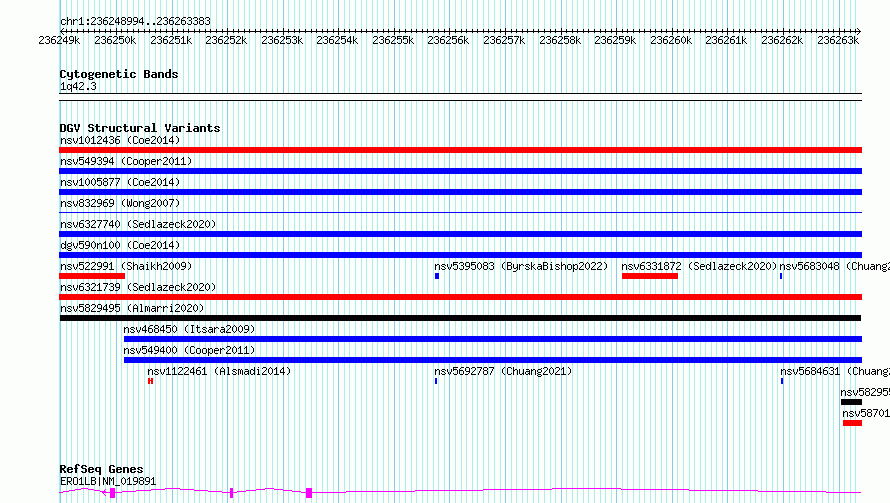890x503 pixels.
Task: Click the red bar under nsv58701 label
Action: pyautogui.click(x=853, y=423)
